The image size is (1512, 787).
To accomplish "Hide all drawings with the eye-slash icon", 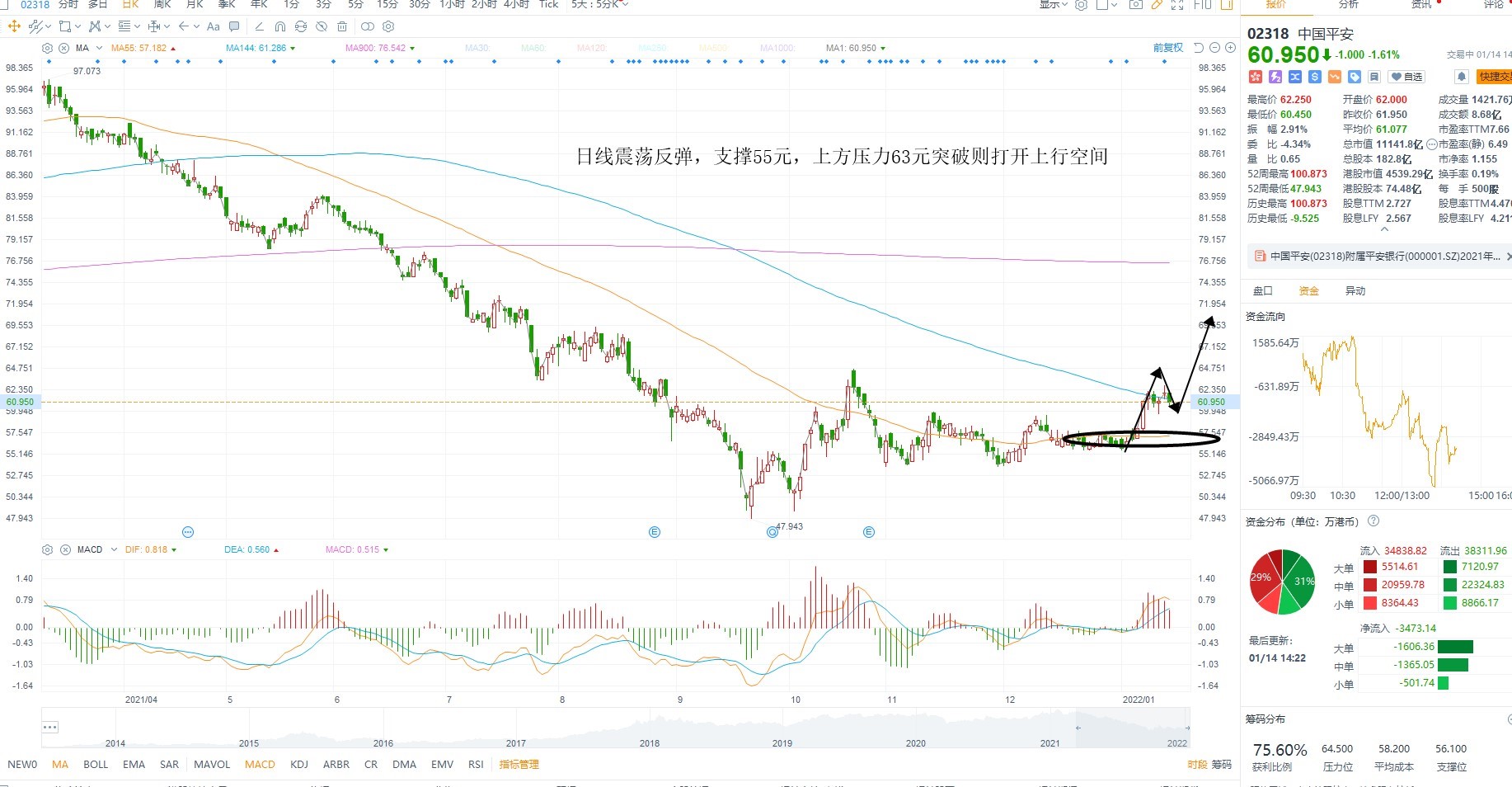I will [322, 26].
